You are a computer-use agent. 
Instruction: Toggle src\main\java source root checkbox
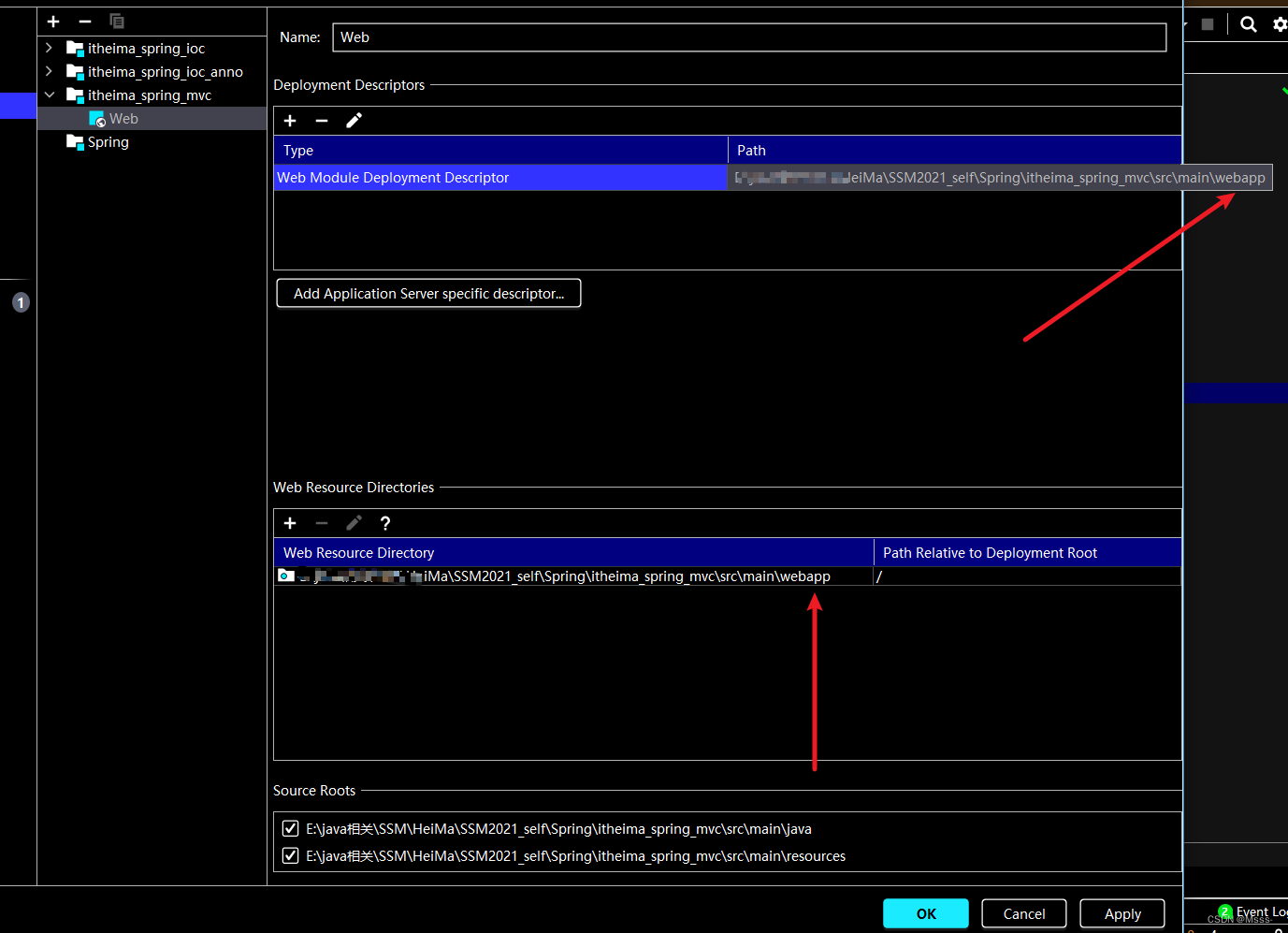point(290,828)
